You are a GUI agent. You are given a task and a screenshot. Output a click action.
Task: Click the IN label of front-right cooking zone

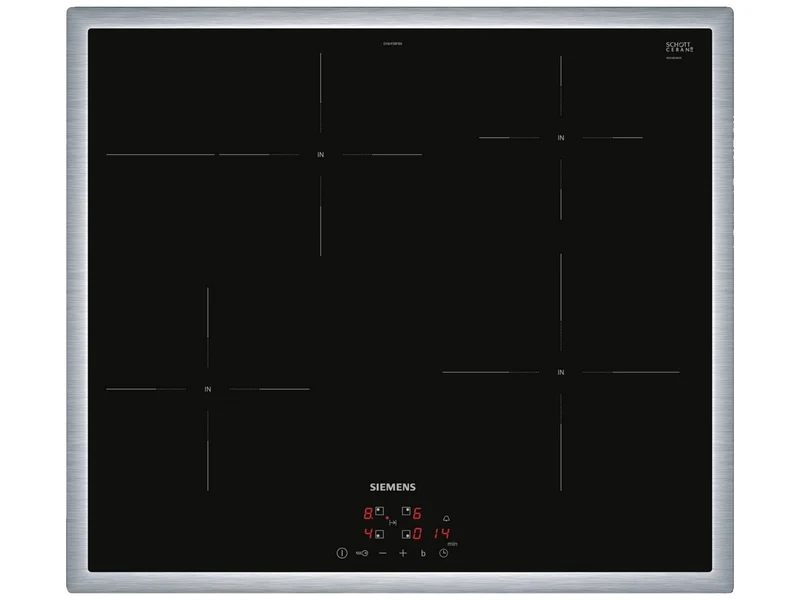561,372
